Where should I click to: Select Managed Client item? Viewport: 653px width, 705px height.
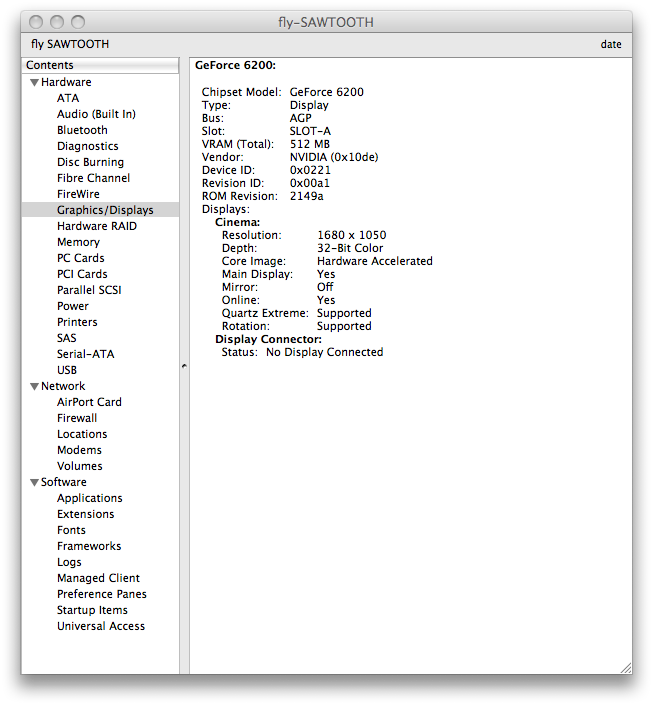tap(98, 578)
